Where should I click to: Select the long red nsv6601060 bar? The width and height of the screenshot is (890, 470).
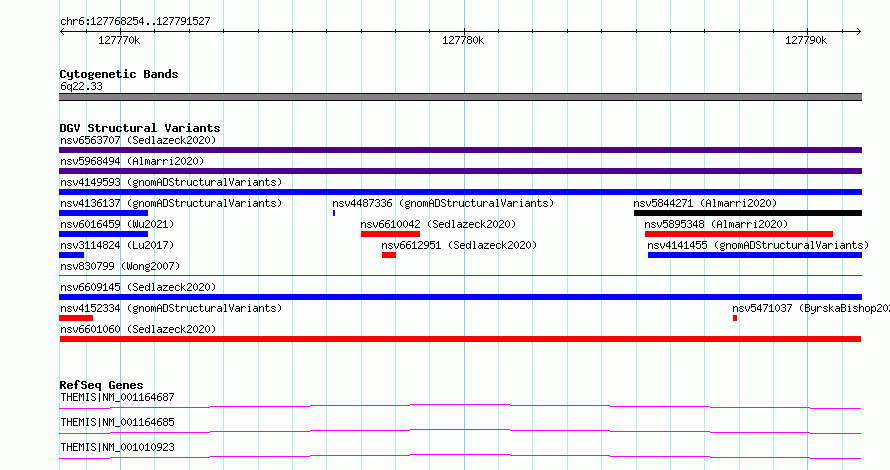pos(460,339)
